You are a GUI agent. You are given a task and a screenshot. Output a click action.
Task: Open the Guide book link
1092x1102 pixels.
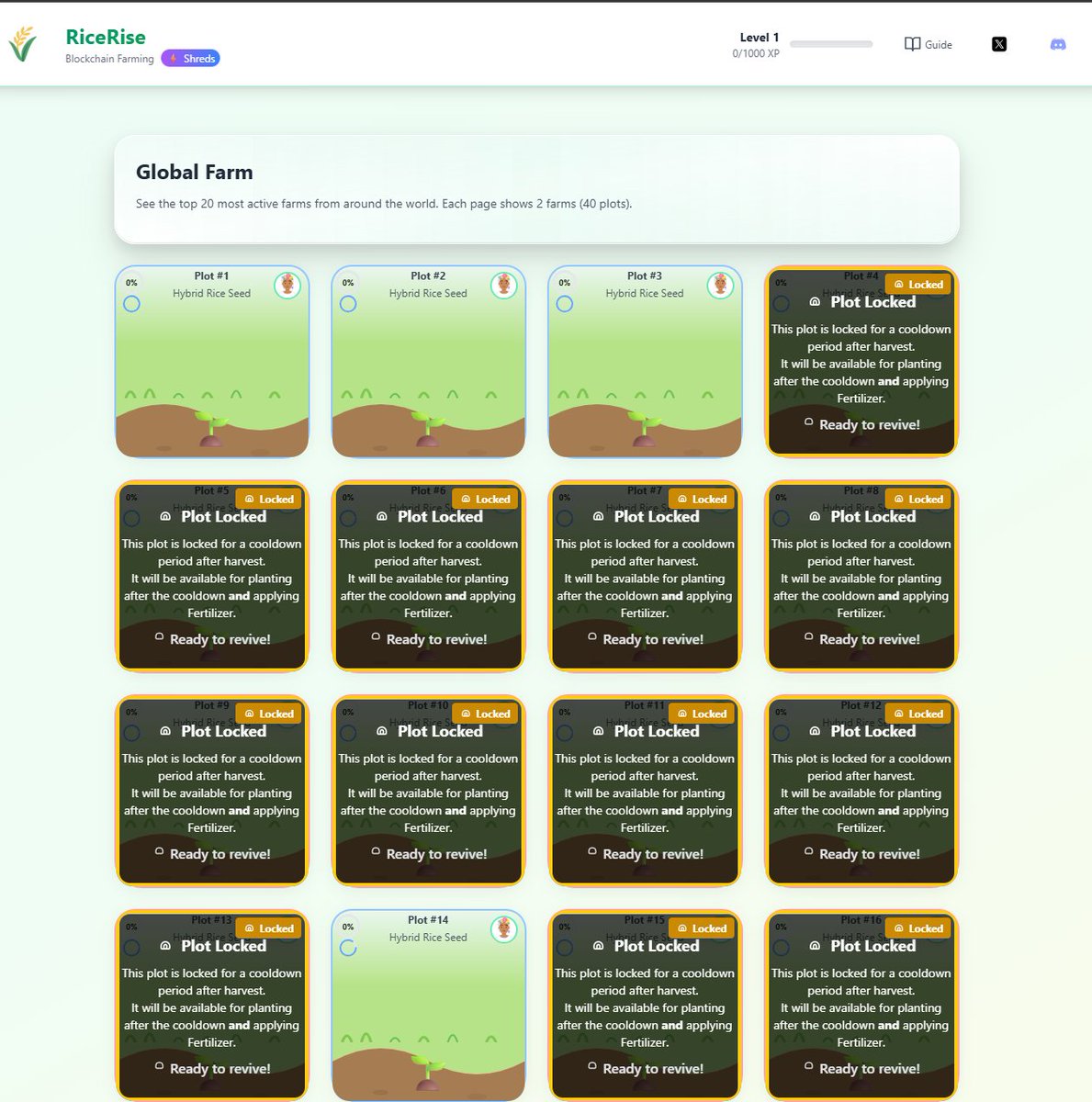point(928,44)
